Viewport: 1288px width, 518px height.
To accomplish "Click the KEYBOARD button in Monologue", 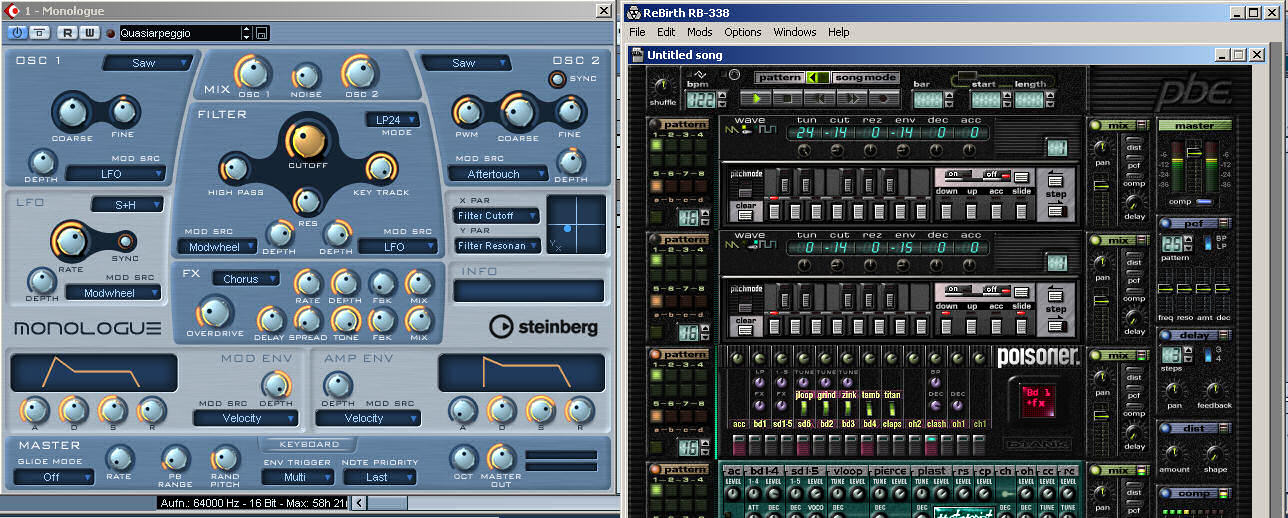I will (309, 444).
